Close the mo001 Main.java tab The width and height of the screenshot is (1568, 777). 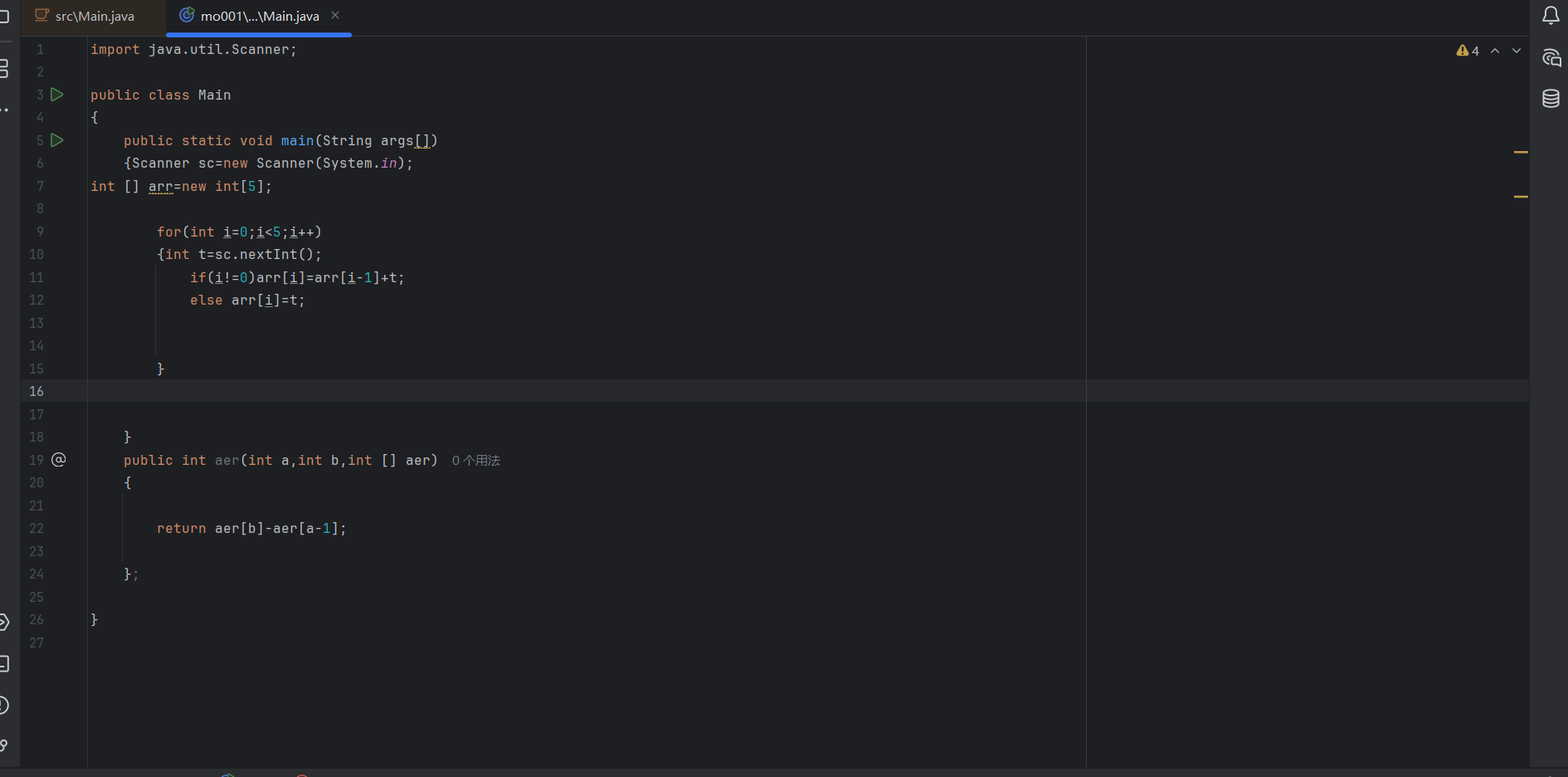(x=335, y=15)
